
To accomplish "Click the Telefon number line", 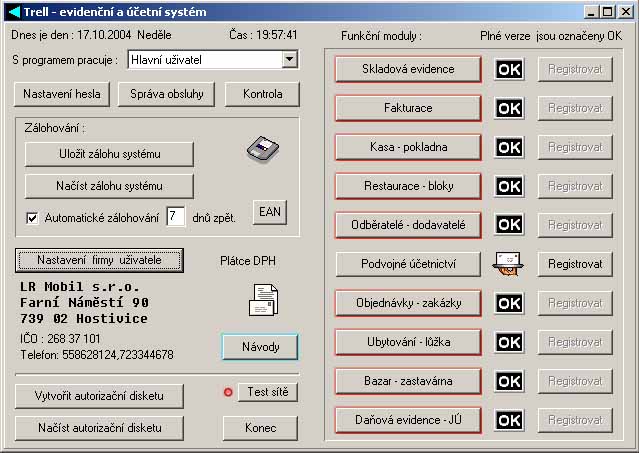I will [97, 355].
